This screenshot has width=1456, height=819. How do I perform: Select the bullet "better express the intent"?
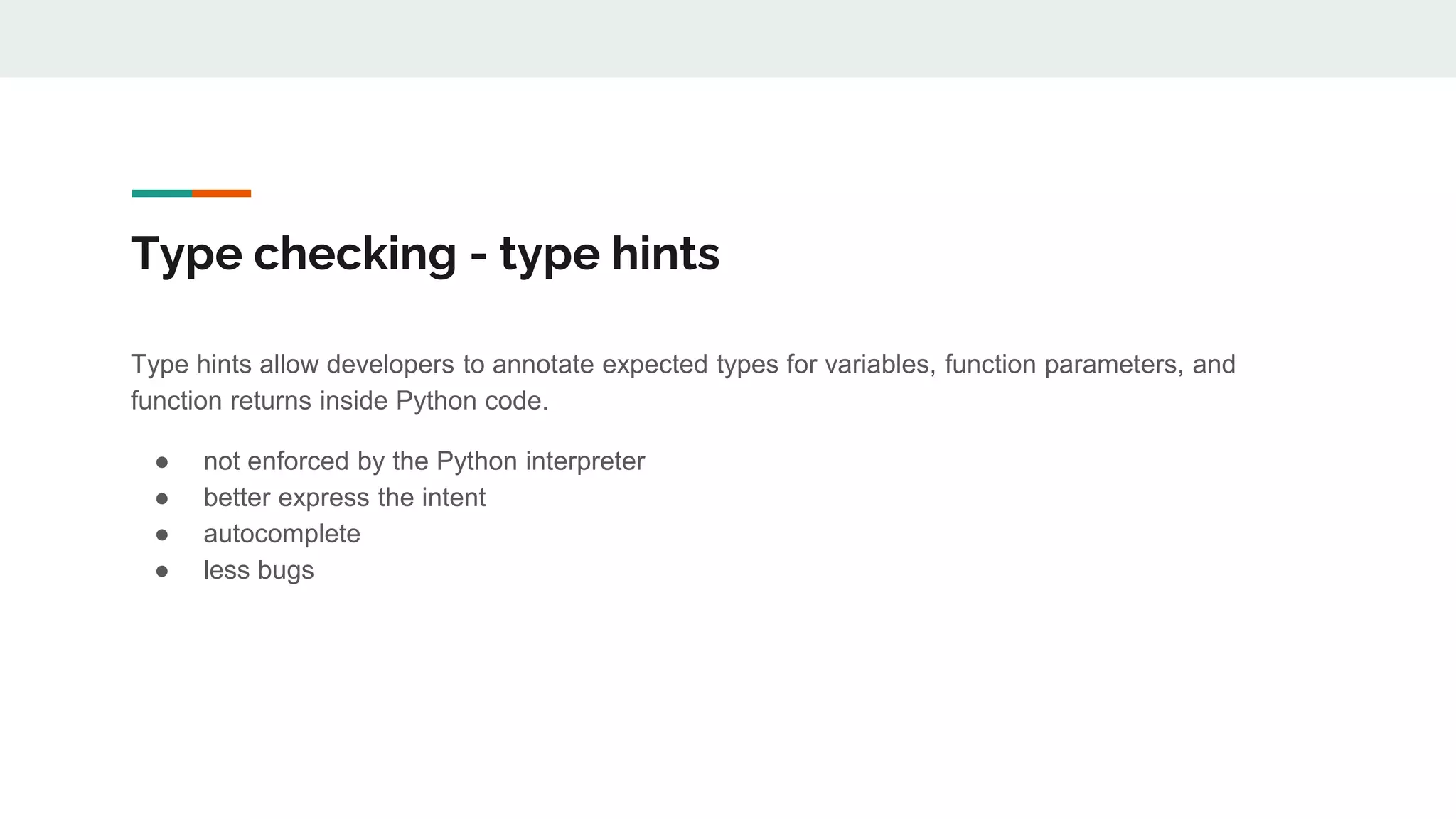[x=344, y=498]
